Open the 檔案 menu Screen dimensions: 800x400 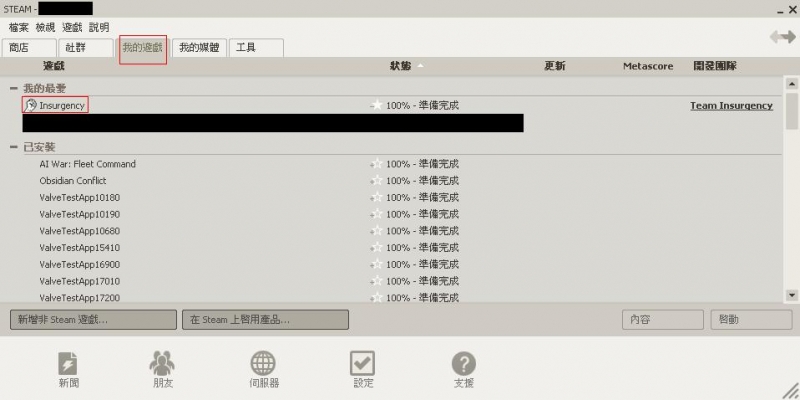point(19,28)
